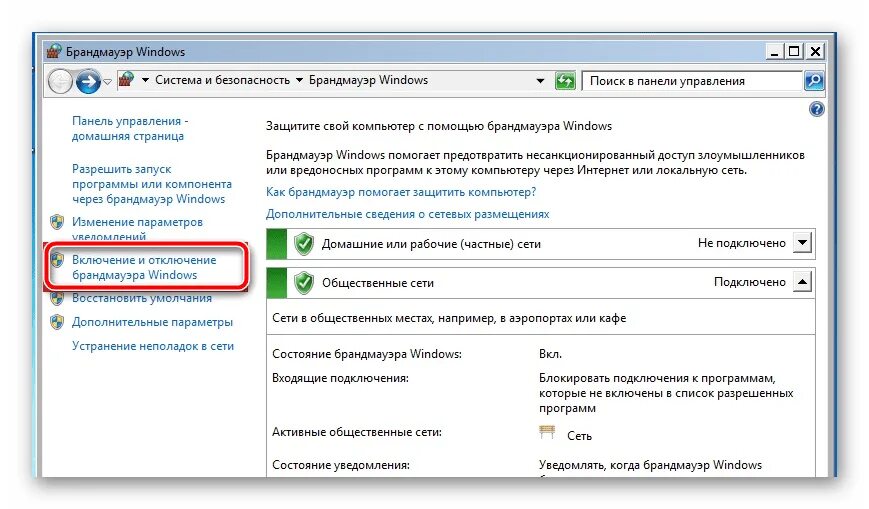Open Система и безопасность breadcrumb
This screenshot has height=509, width=869.
(222, 80)
